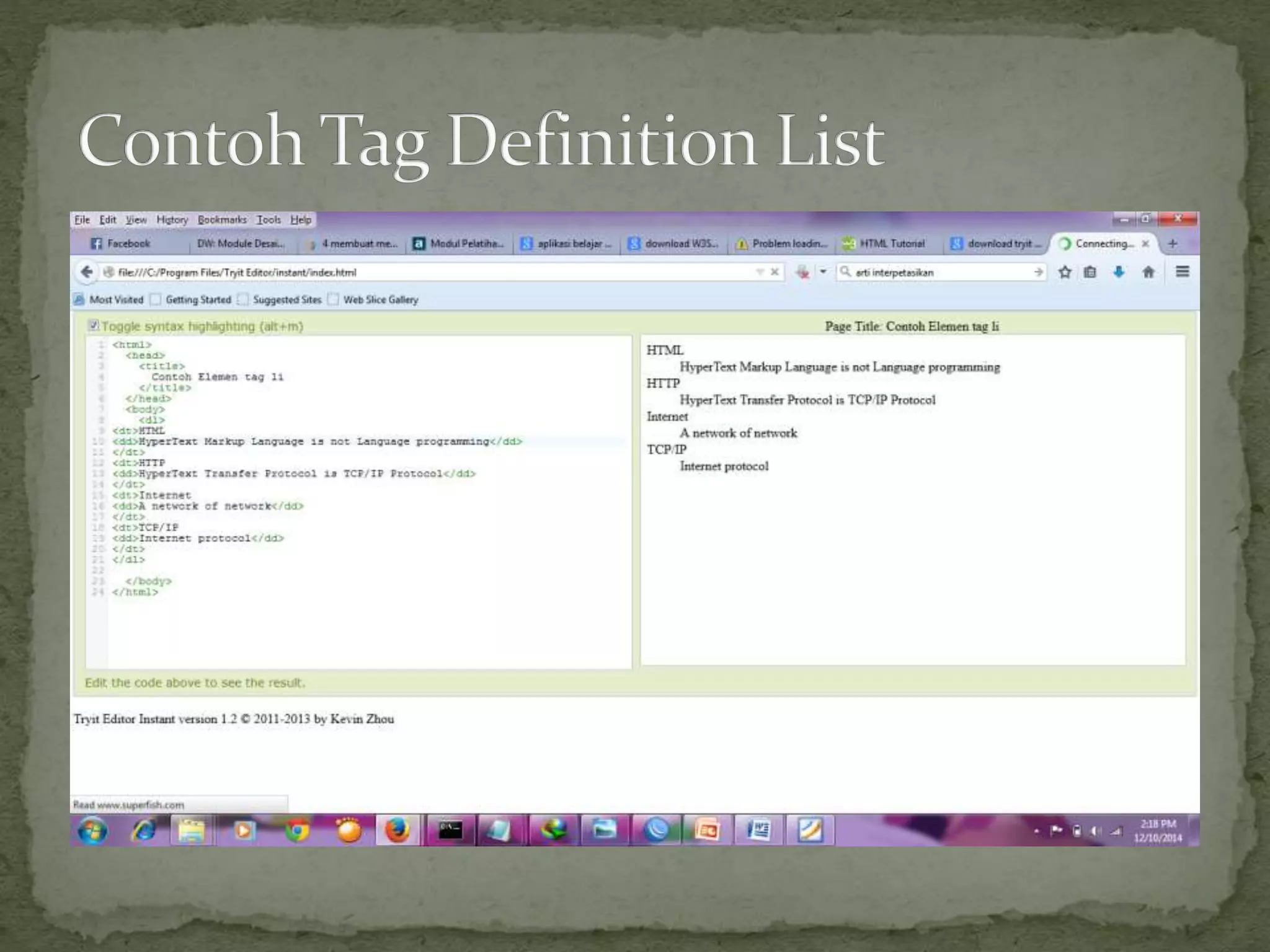This screenshot has width=1270, height=952.
Task: Switch to the HTML Tutorial tab
Action: pos(890,244)
